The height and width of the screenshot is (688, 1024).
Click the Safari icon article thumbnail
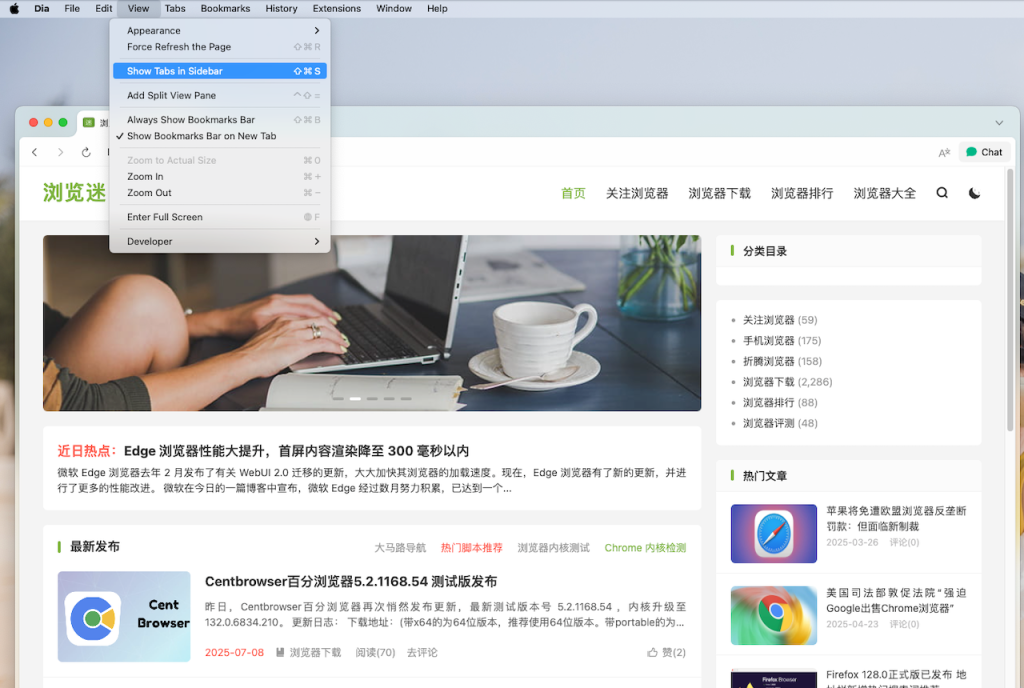[x=773, y=533]
